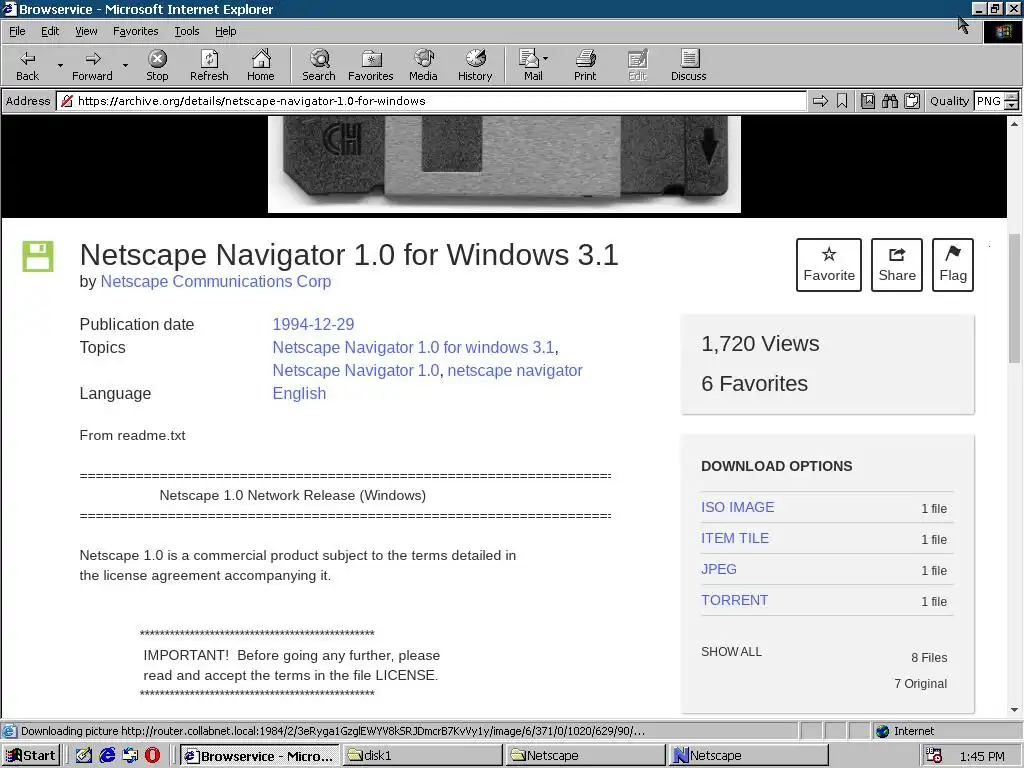Switch to the disk1 taskbar window
The height and width of the screenshot is (768, 1024).
(x=422, y=756)
